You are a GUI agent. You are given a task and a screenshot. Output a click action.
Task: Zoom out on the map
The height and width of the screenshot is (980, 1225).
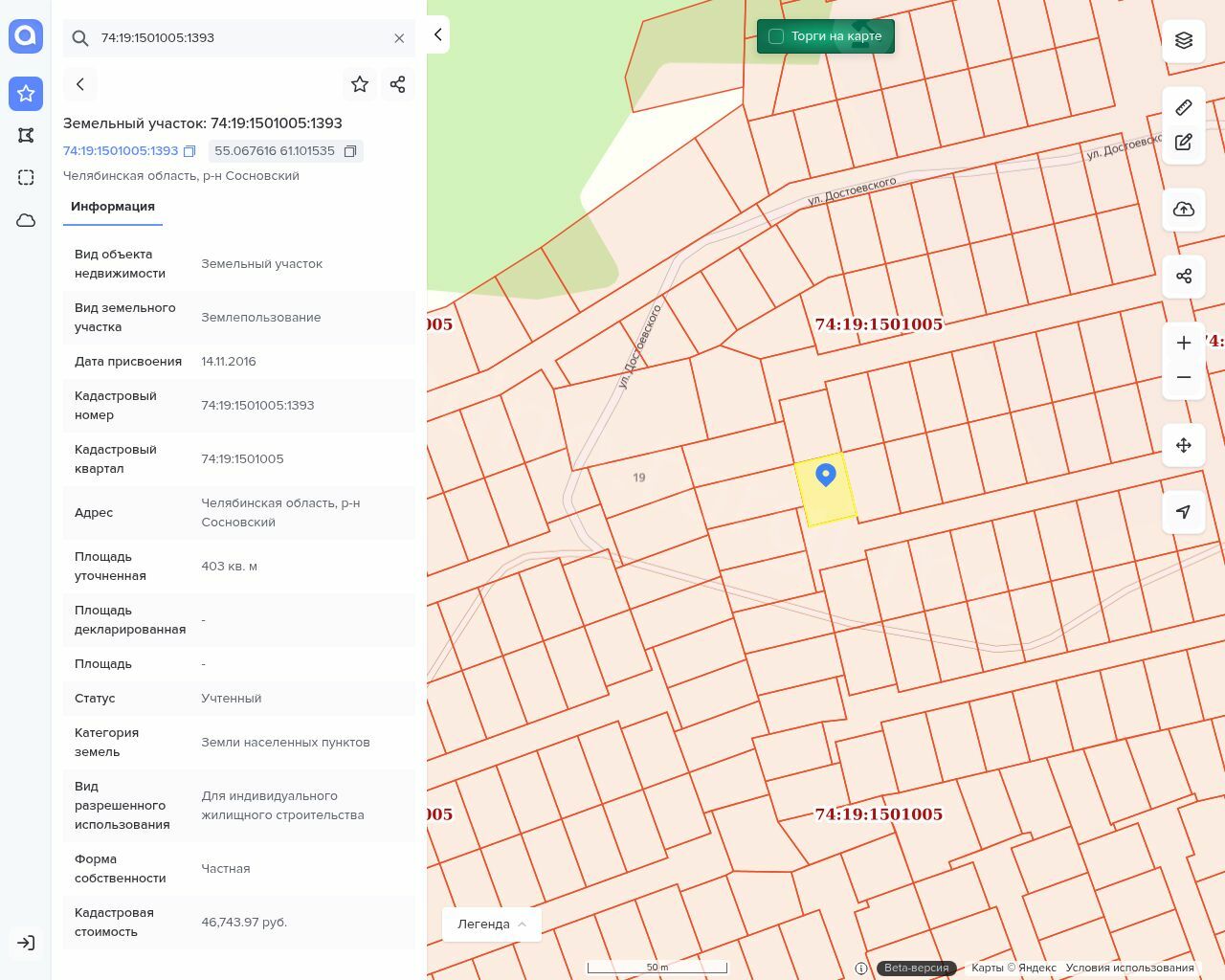click(x=1184, y=377)
